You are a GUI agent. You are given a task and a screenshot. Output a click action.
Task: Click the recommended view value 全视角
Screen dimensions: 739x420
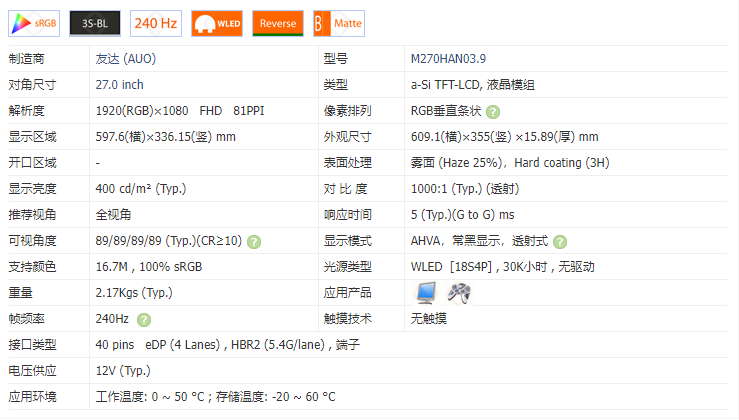click(x=113, y=214)
